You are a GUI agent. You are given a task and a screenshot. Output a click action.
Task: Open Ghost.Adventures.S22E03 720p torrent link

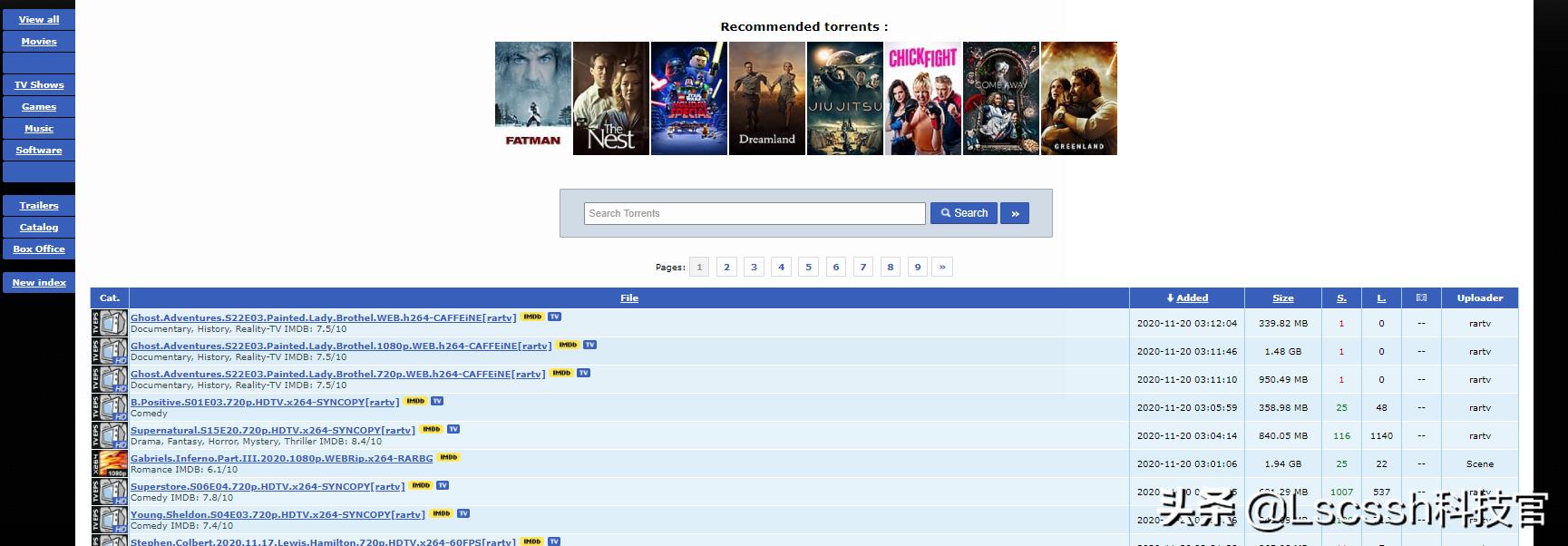click(337, 374)
